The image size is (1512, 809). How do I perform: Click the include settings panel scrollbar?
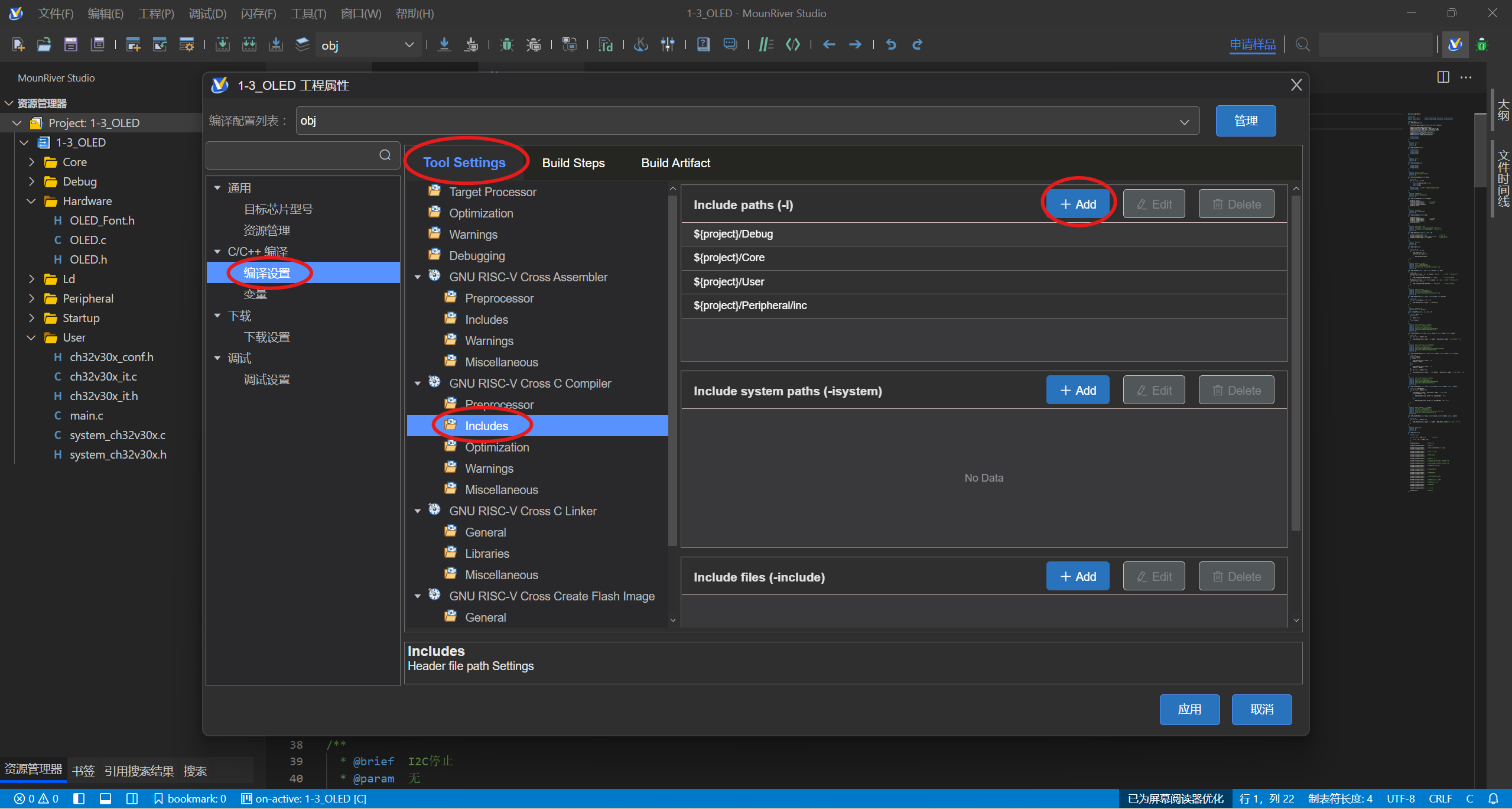point(1296,363)
